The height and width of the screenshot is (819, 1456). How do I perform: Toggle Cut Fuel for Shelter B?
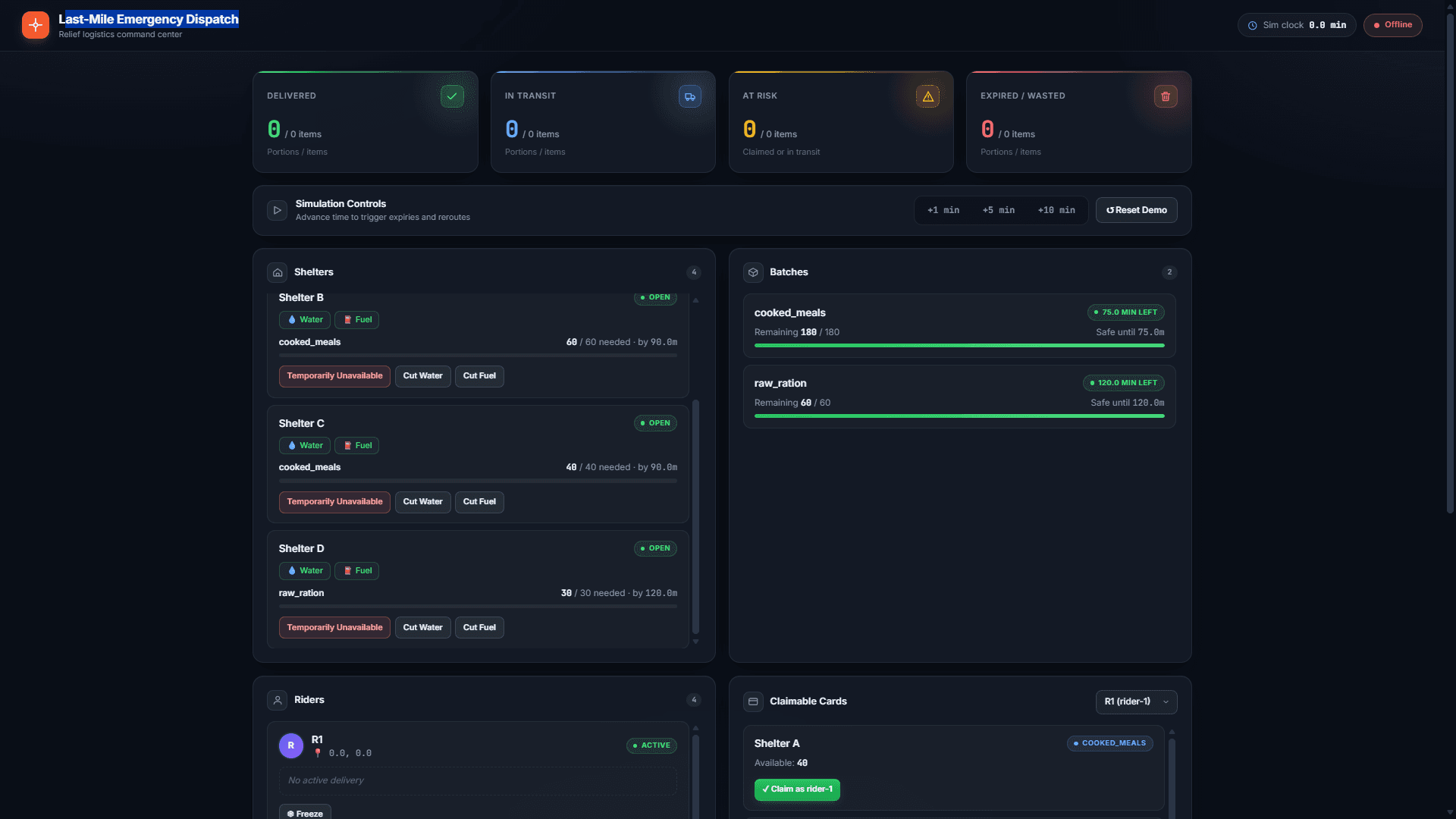pos(479,376)
